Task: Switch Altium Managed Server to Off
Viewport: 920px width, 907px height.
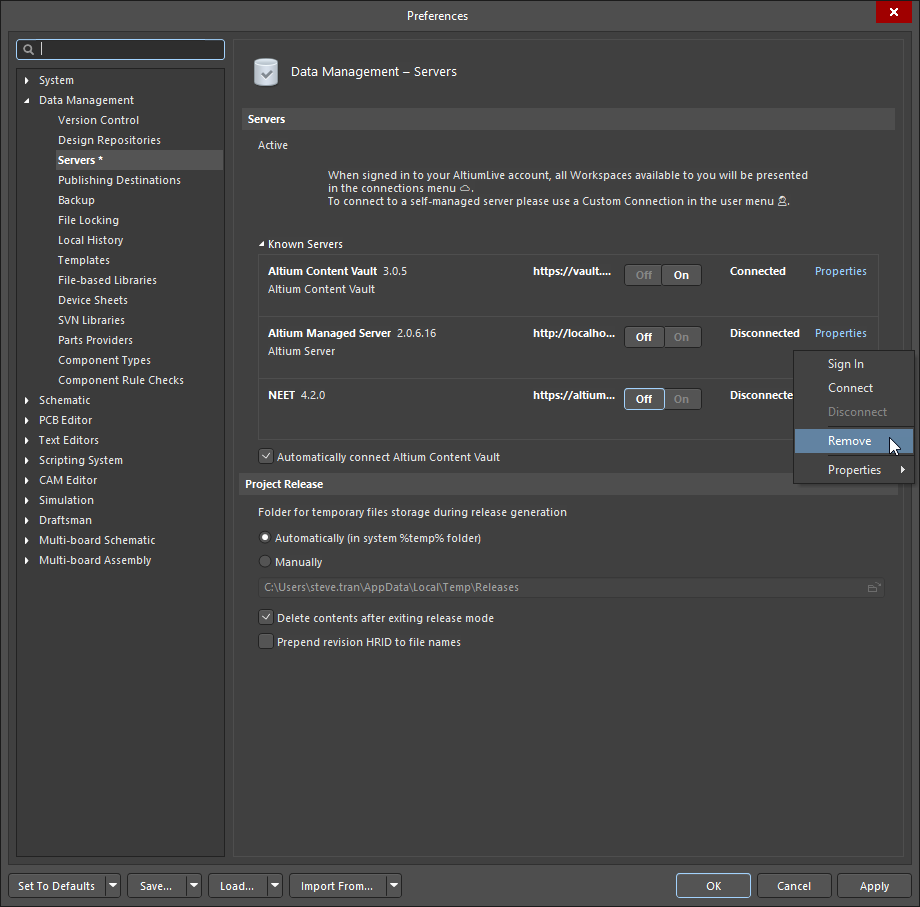Action: tap(644, 337)
